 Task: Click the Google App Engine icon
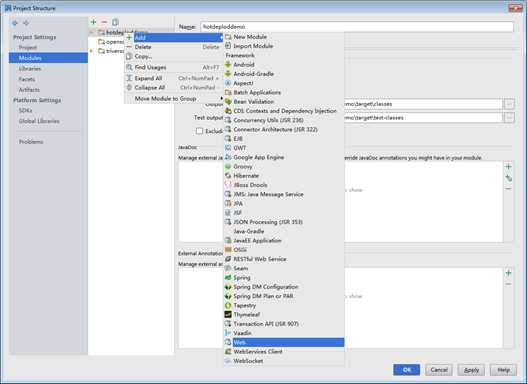(228, 157)
